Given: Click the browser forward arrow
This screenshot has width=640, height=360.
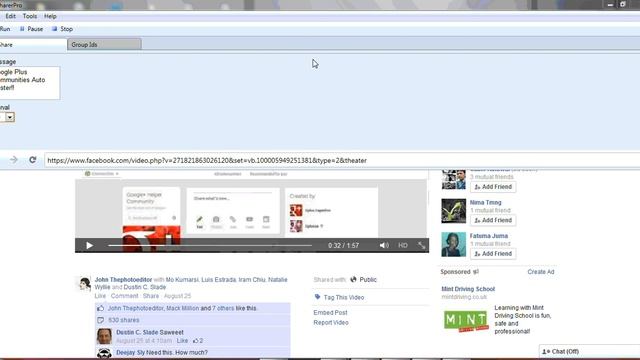Looking at the screenshot, I should [x=13, y=160].
